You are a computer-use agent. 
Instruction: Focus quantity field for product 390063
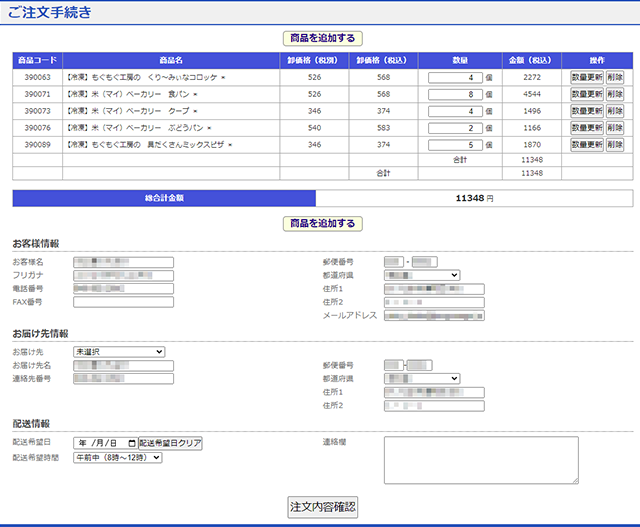(x=455, y=77)
